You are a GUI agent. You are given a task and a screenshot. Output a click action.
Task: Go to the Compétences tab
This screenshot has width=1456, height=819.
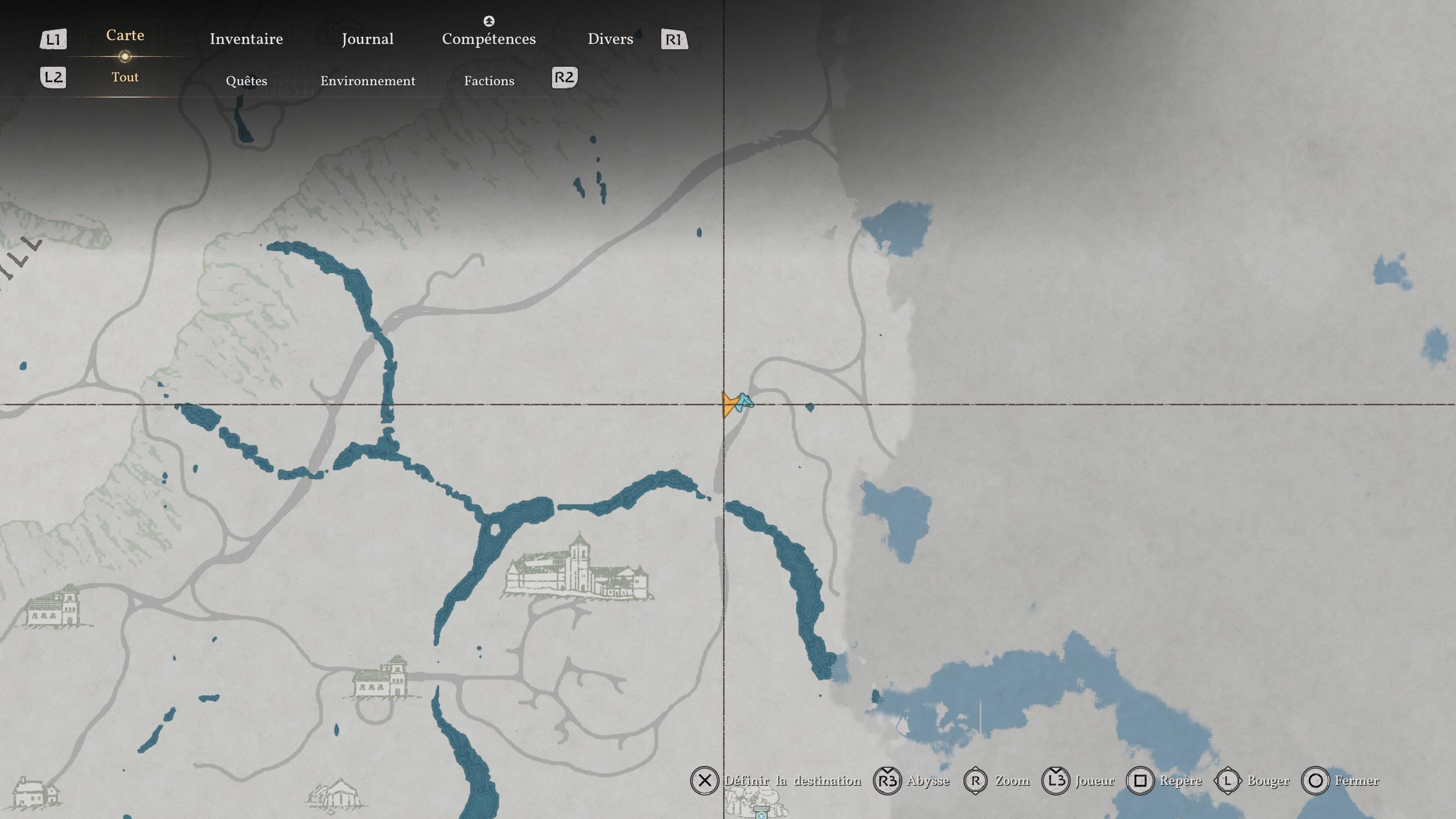(489, 39)
